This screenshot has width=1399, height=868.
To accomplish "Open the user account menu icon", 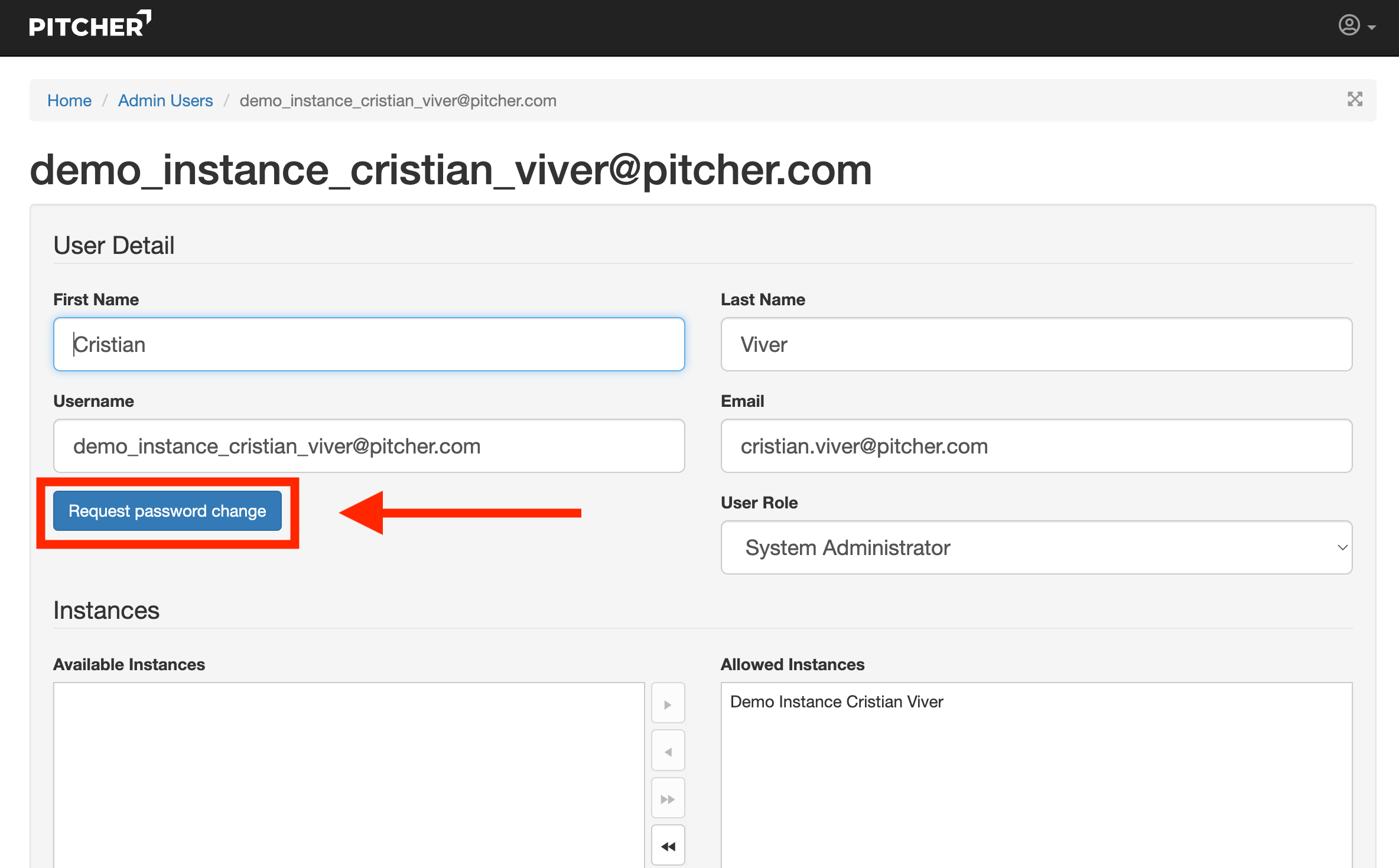I will click(1349, 25).
